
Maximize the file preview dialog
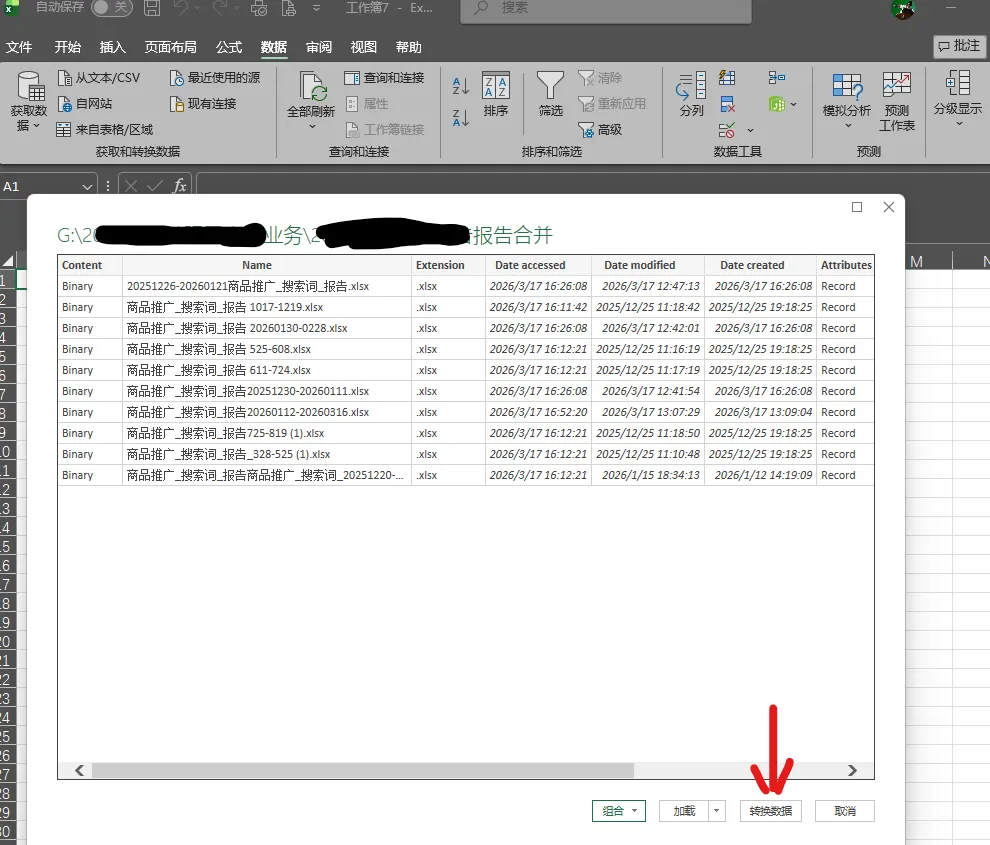tap(857, 207)
